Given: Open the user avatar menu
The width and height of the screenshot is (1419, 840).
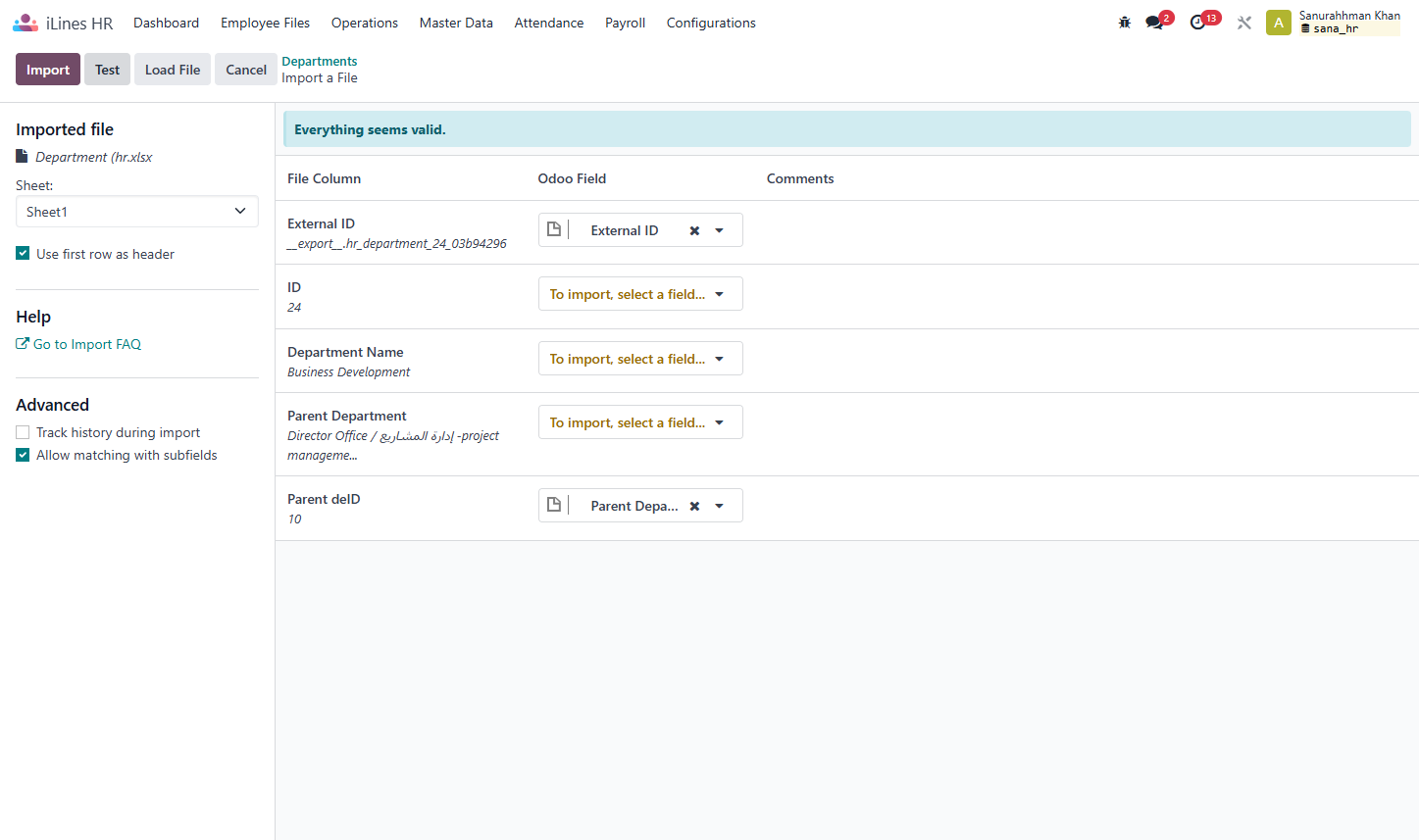Looking at the screenshot, I should pos(1279,23).
